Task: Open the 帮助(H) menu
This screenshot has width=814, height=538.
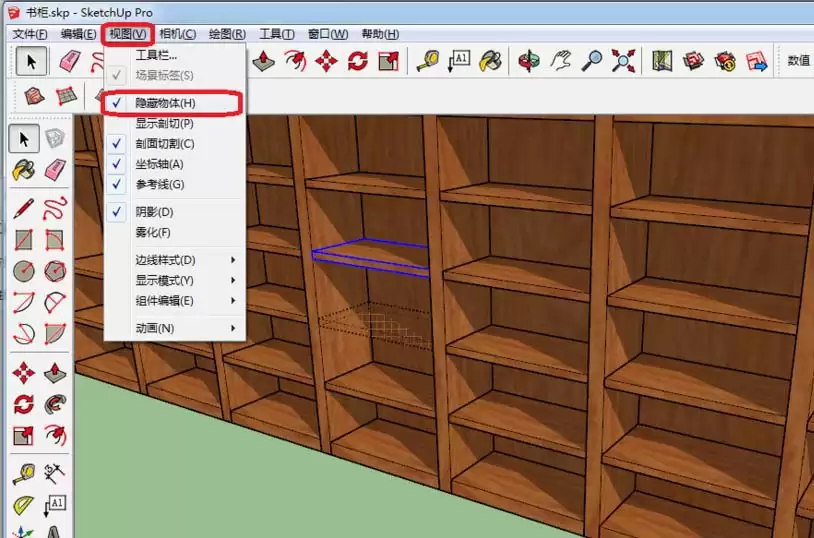Action: pos(380,34)
